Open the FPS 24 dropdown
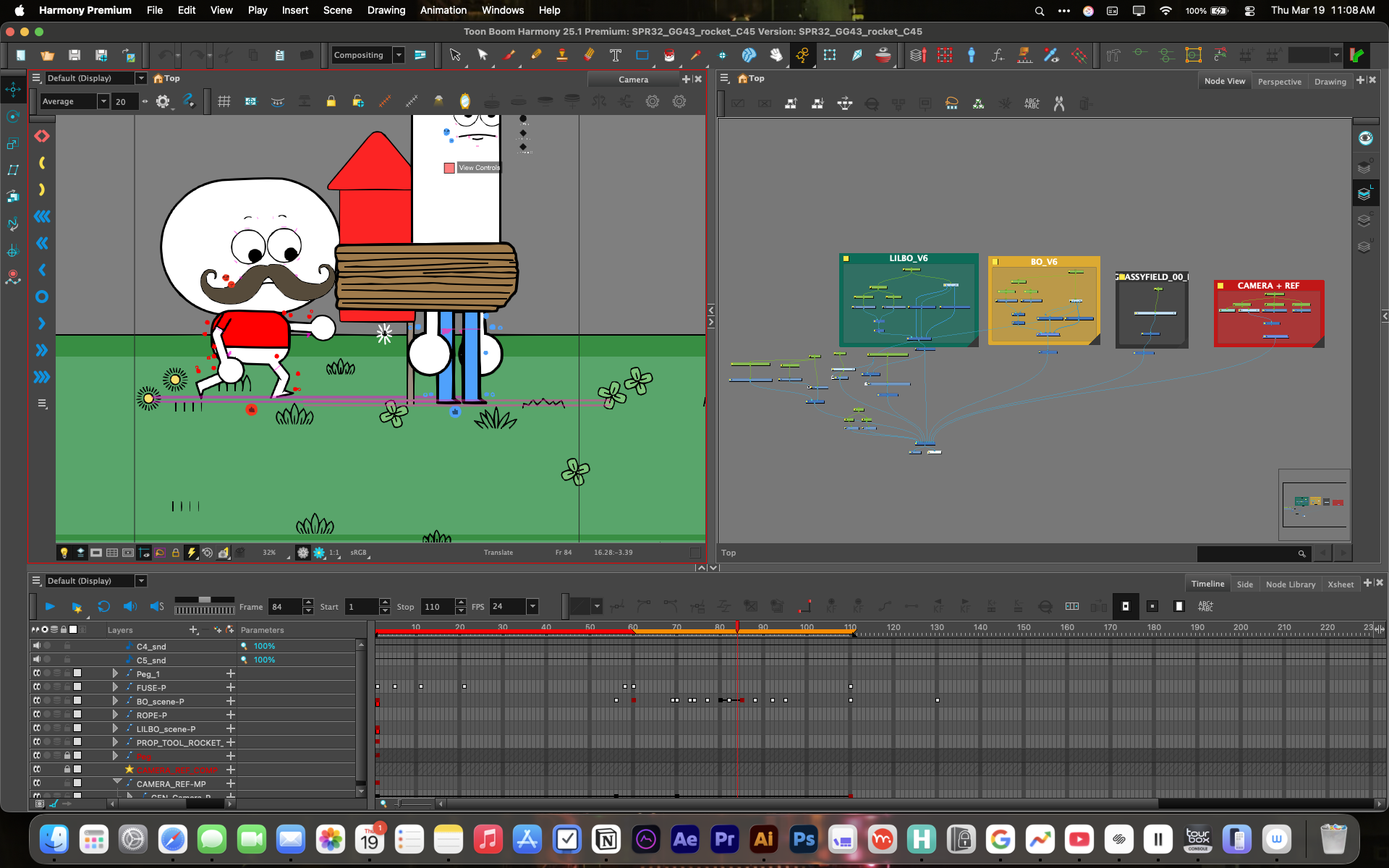 (532, 607)
